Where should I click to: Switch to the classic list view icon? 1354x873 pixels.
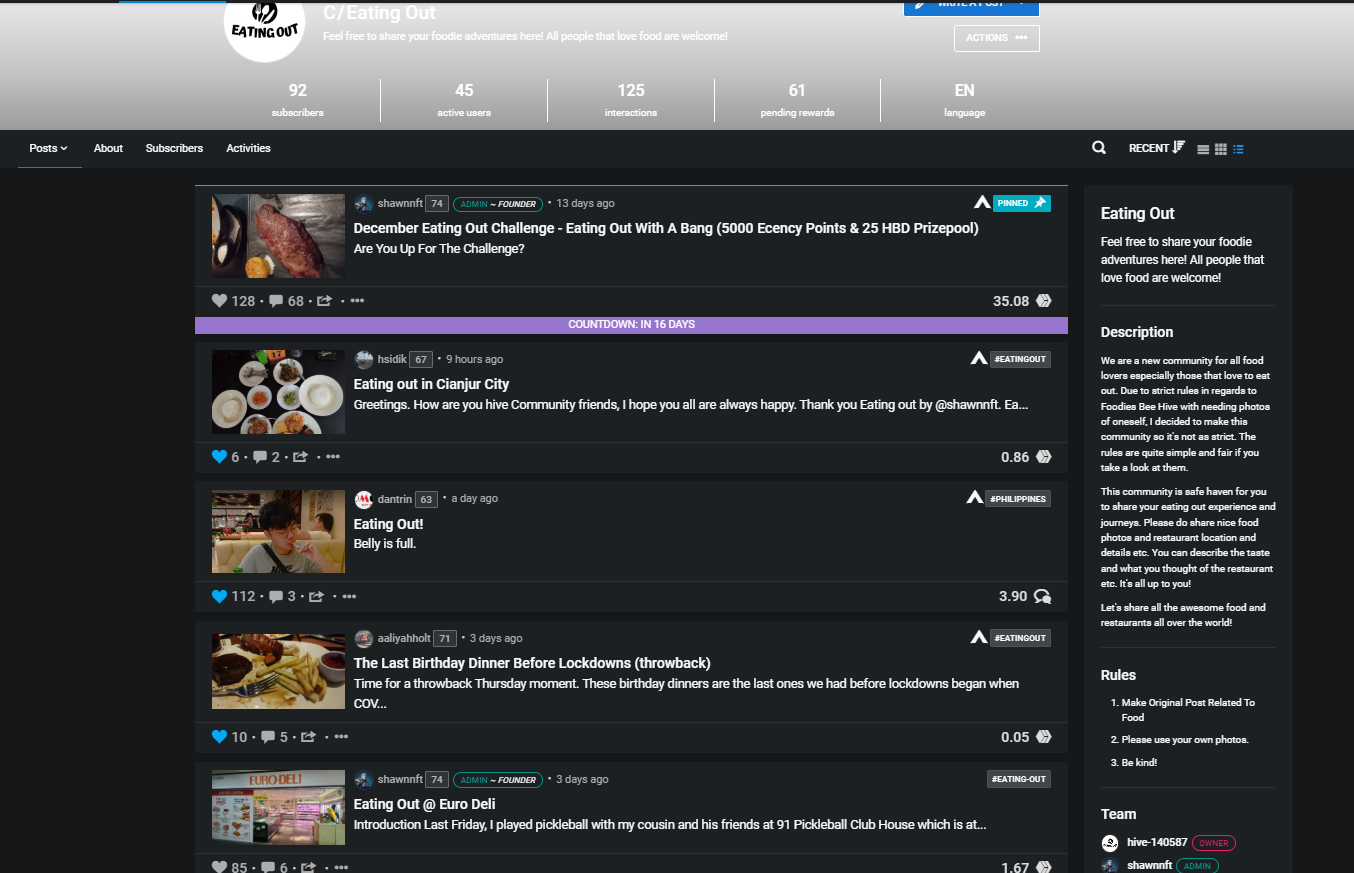pos(1203,149)
